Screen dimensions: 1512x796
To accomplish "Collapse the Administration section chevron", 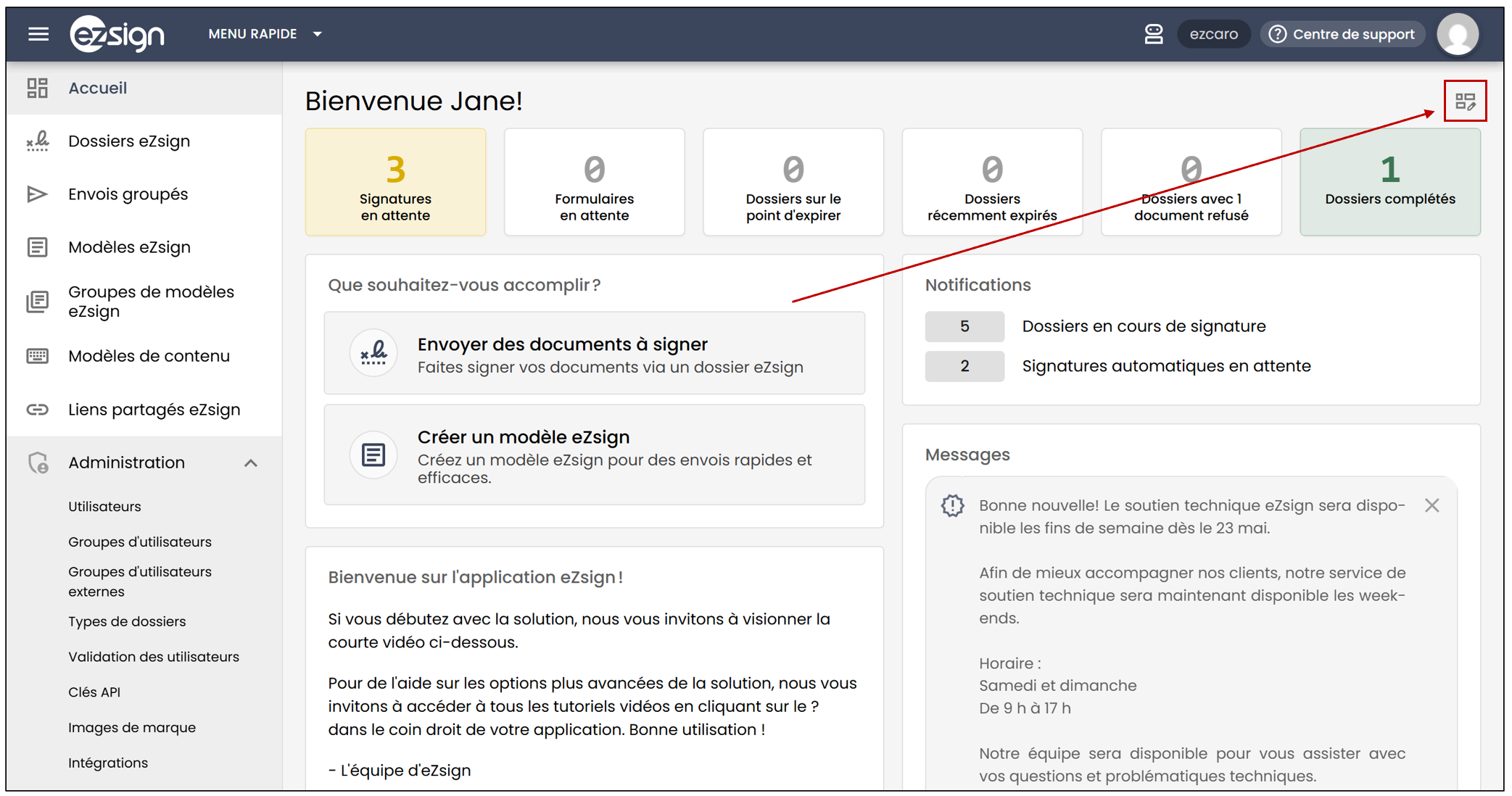I will click(251, 463).
